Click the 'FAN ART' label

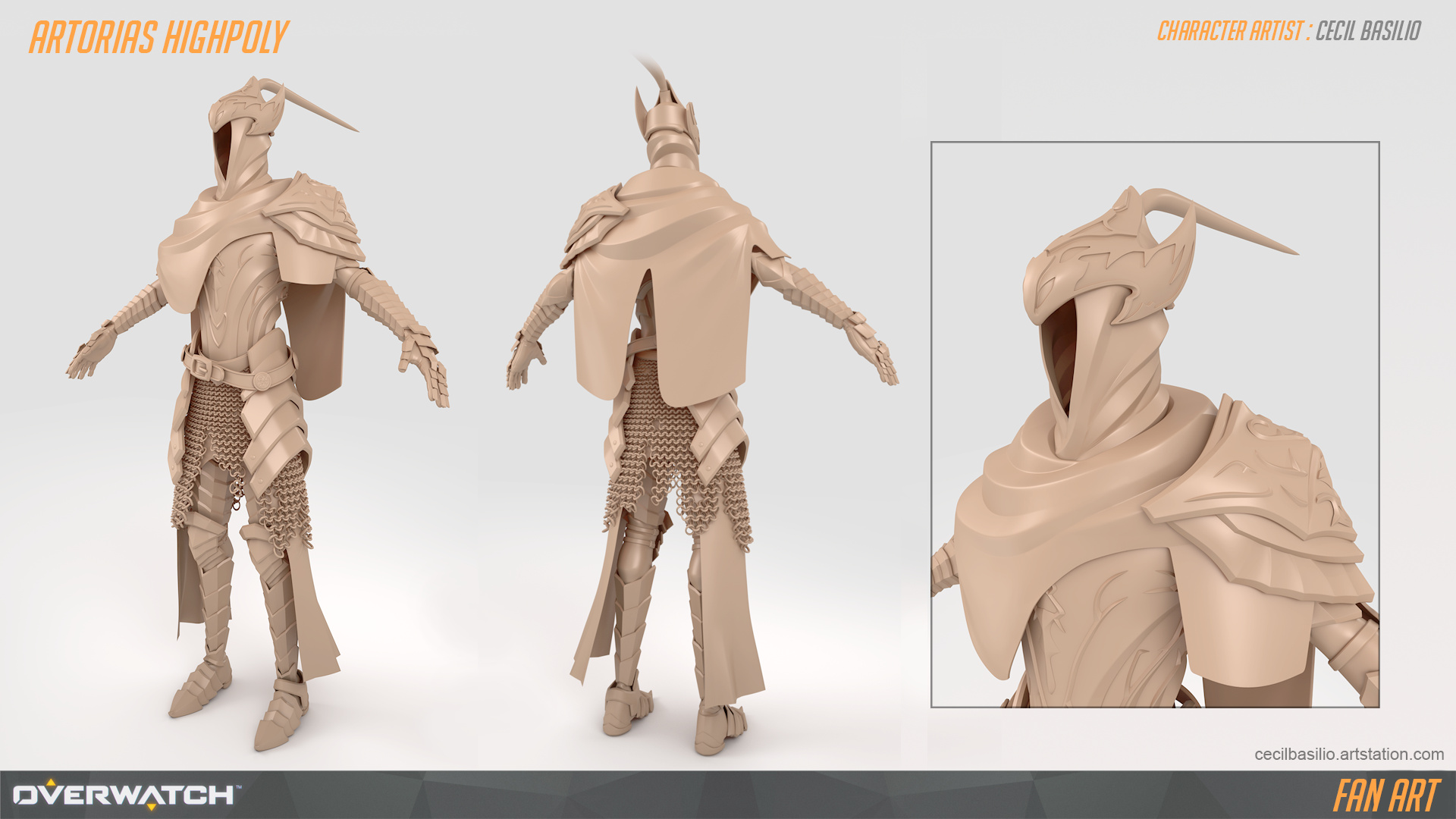1386,795
